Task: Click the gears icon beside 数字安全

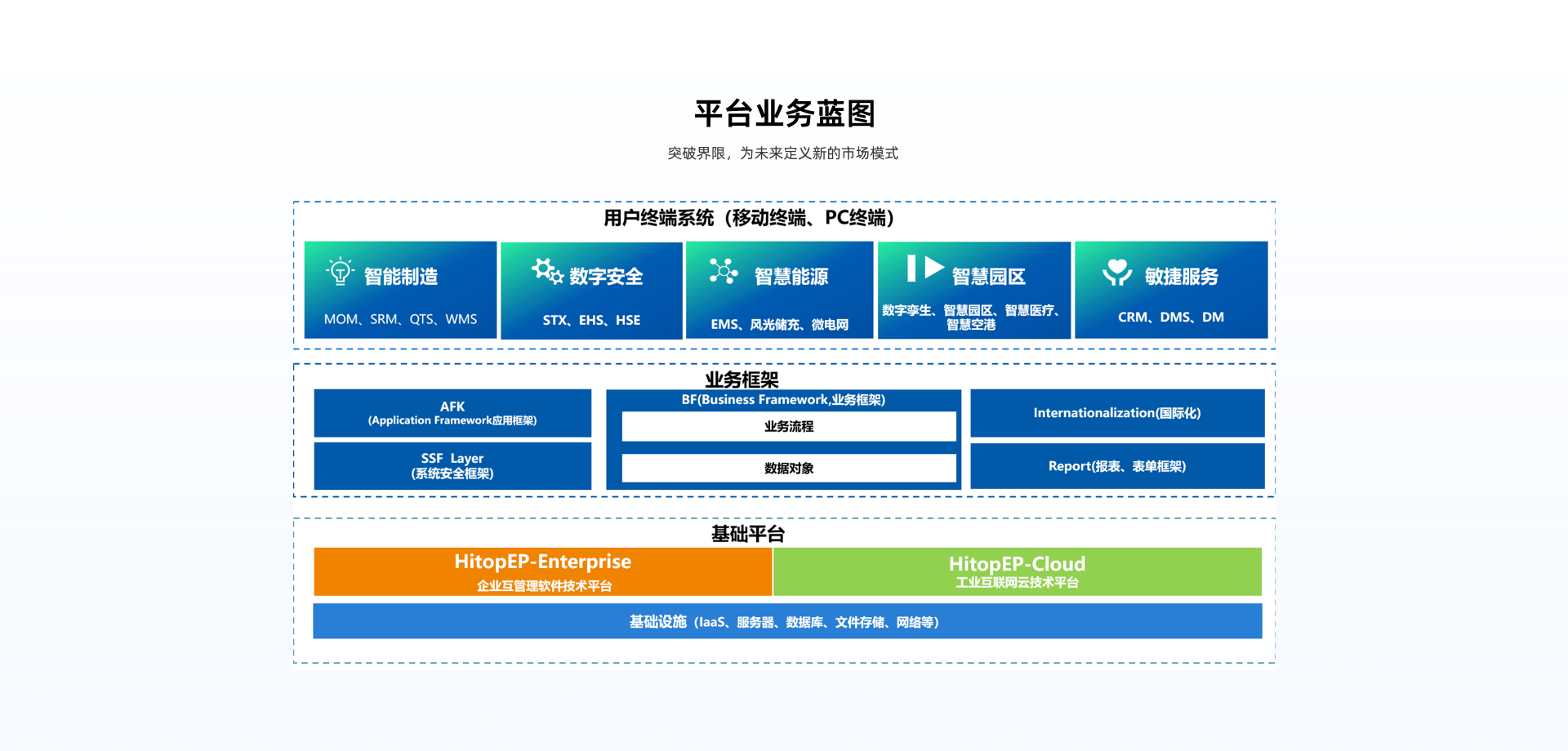Action: pos(547,271)
